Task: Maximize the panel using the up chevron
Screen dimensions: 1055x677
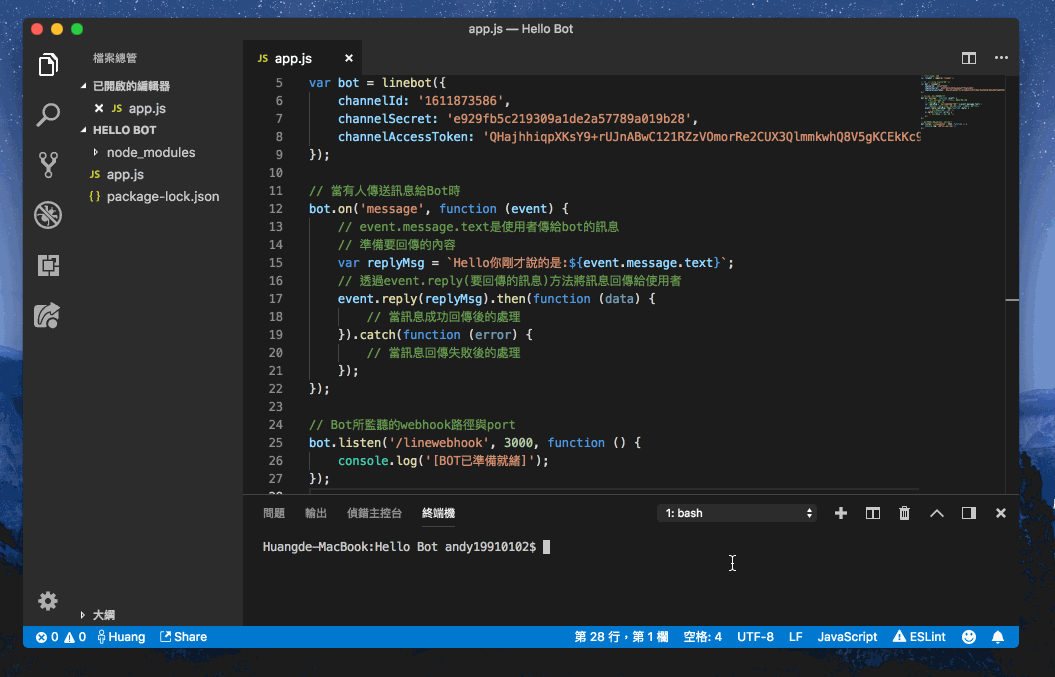Action: pyautogui.click(x=937, y=513)
